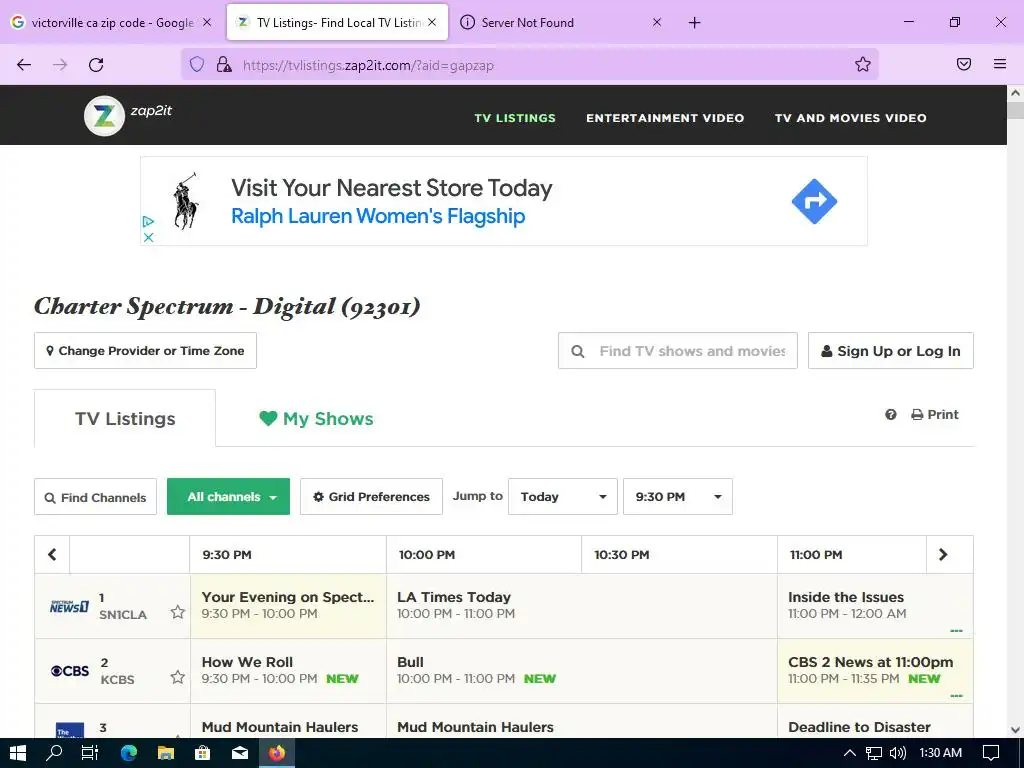Expand the All channels dropdown
Viewport: 1024px width, 768px height.
coord(229,496)
